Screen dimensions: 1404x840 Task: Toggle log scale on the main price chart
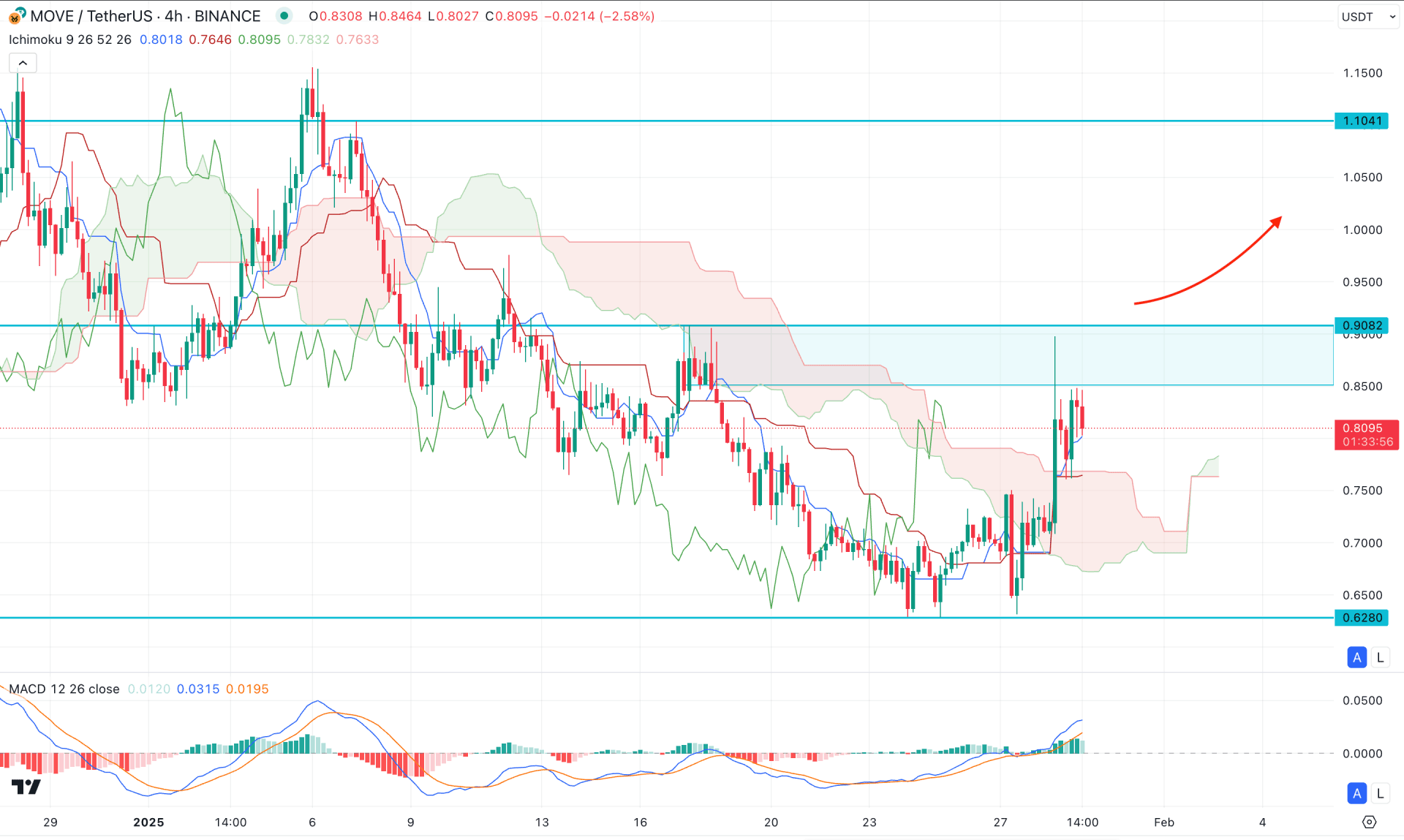point(1380,657)
